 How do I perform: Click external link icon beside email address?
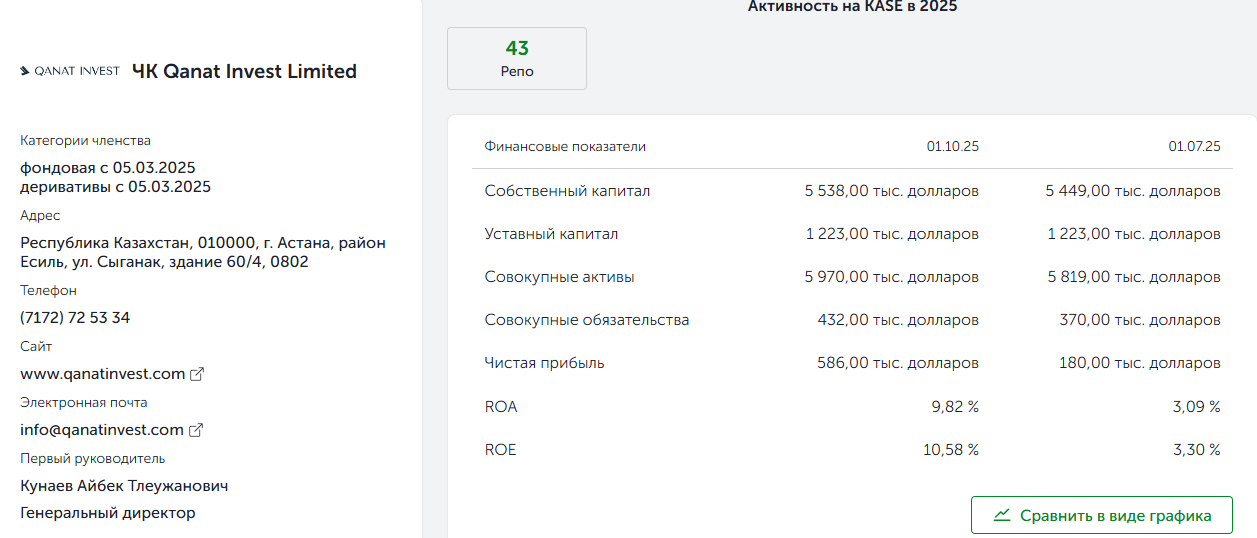pyautogui.click(x=196, y=430)
